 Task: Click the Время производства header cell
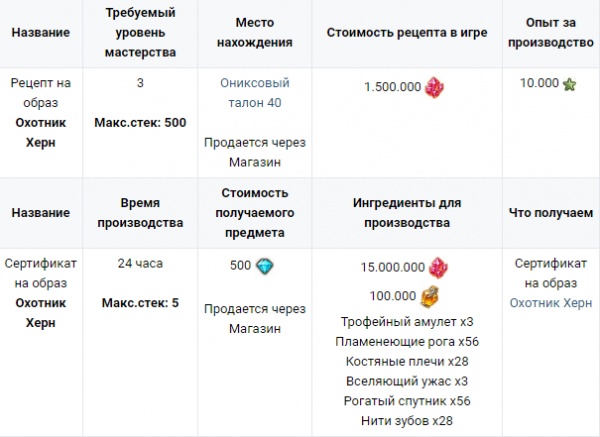pyautogui.click(x=140, y=212)
